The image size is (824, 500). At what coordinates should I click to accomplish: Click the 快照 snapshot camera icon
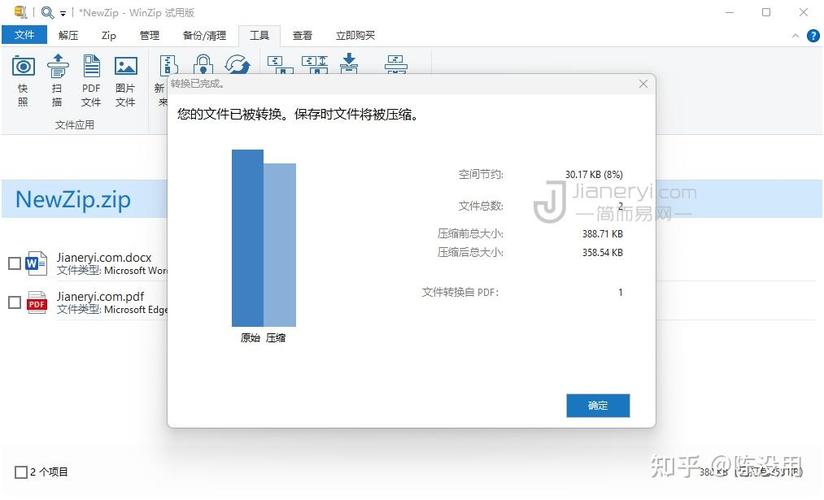(23, 66)
